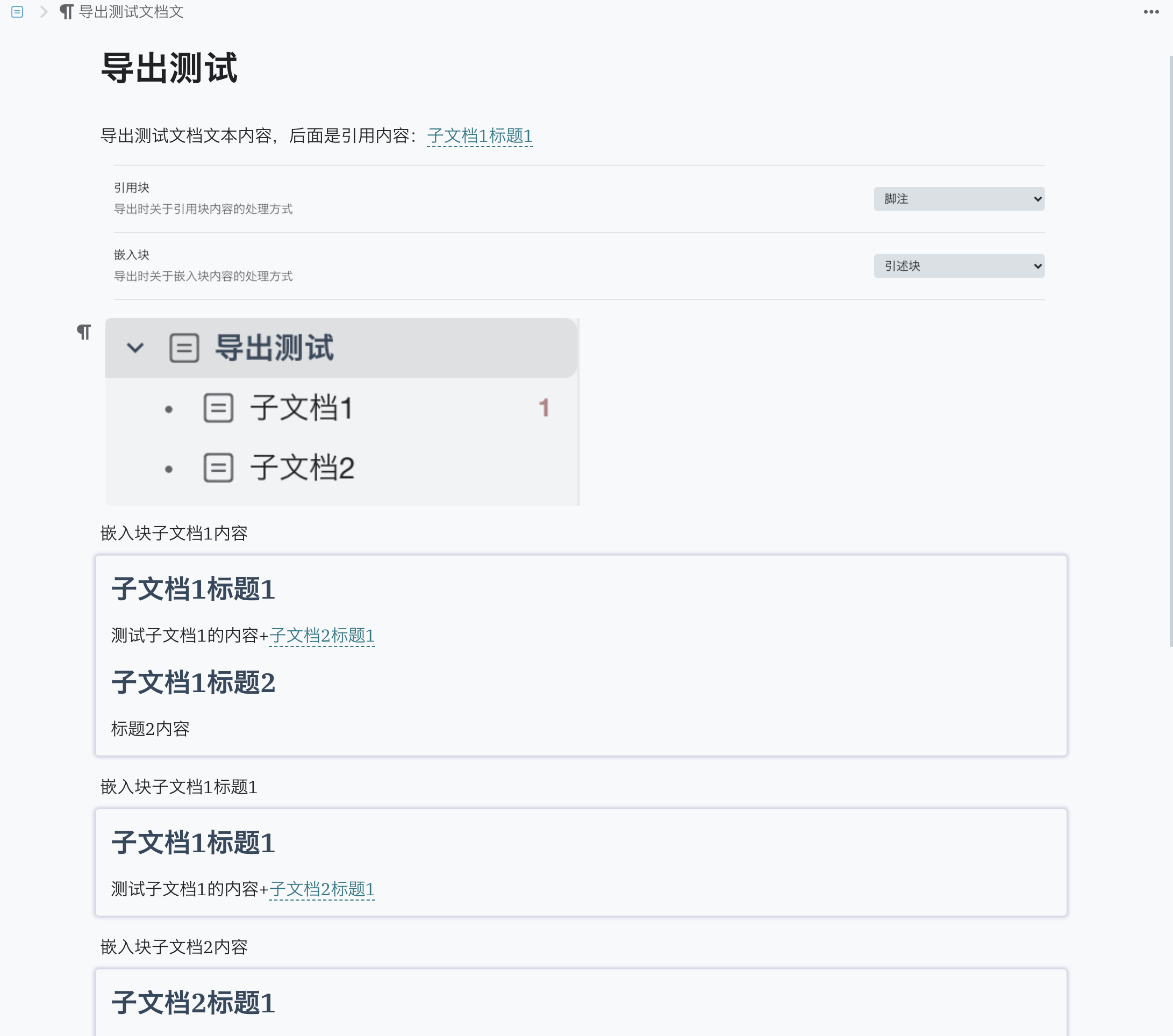Click the red reference count badge
The width and height of the screenshot is (1173, 1036).
[543, 408]
